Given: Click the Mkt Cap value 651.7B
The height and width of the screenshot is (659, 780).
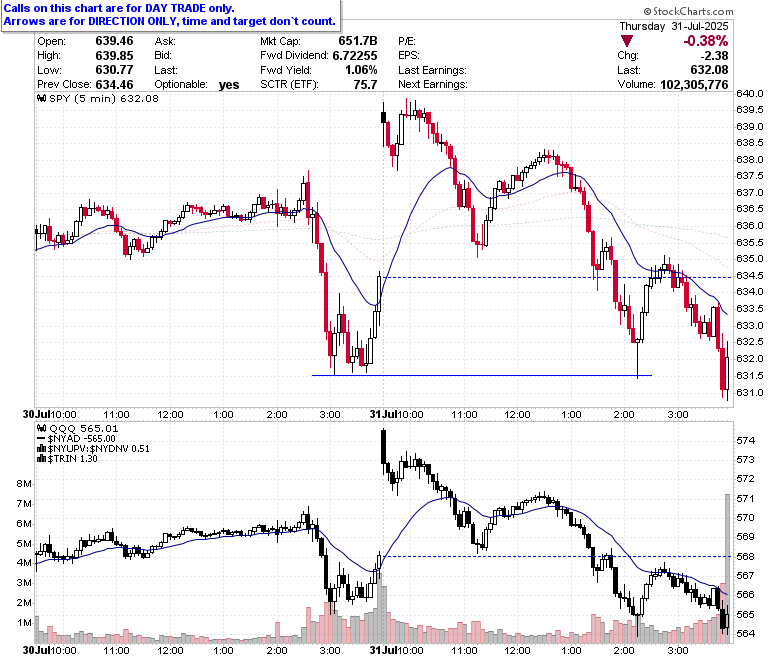Looking at the screenshot, I should pyautogui.click(x=358, y=41).
